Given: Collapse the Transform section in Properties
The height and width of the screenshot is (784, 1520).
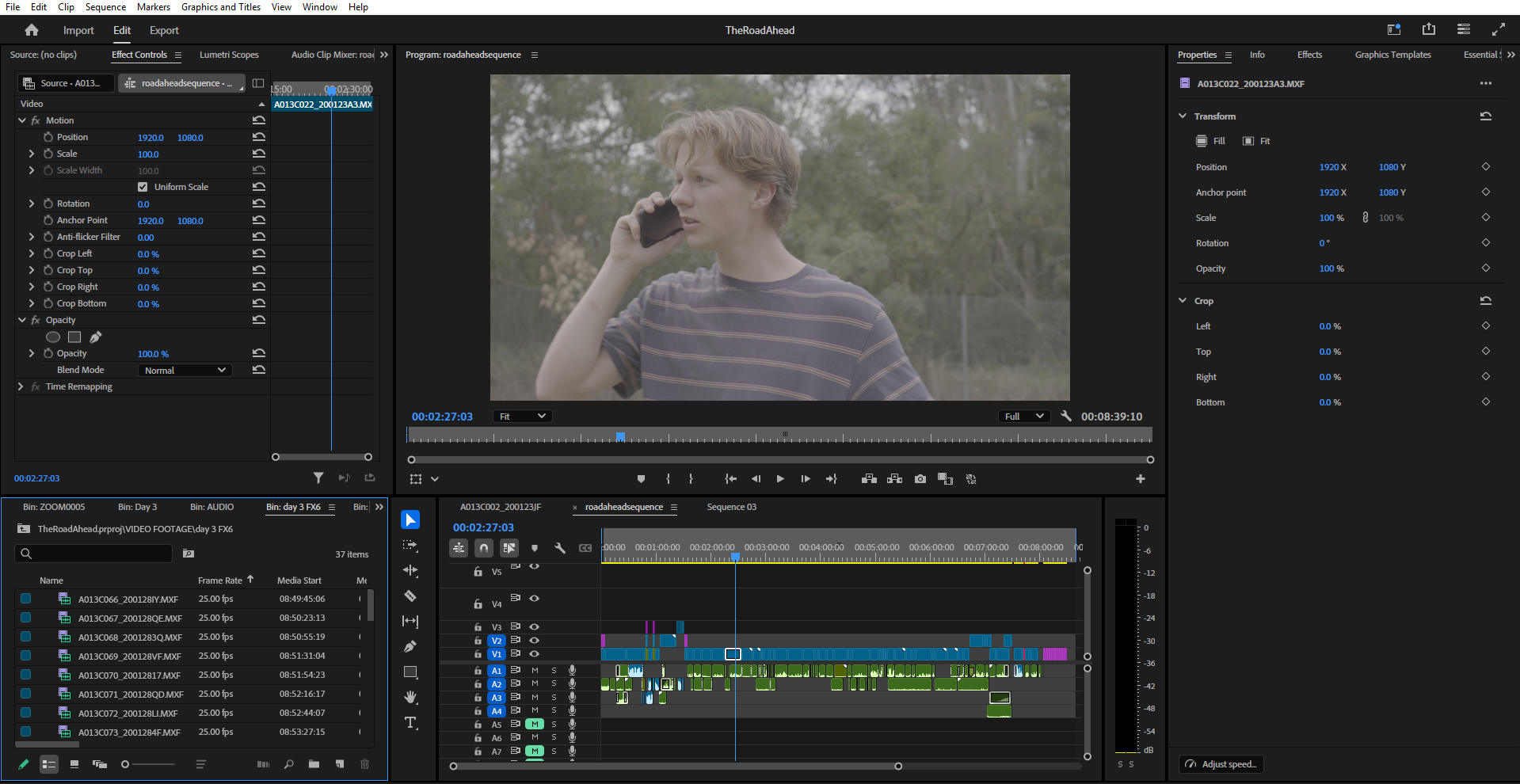Looking at the screenshot, I should [1183, 116].
